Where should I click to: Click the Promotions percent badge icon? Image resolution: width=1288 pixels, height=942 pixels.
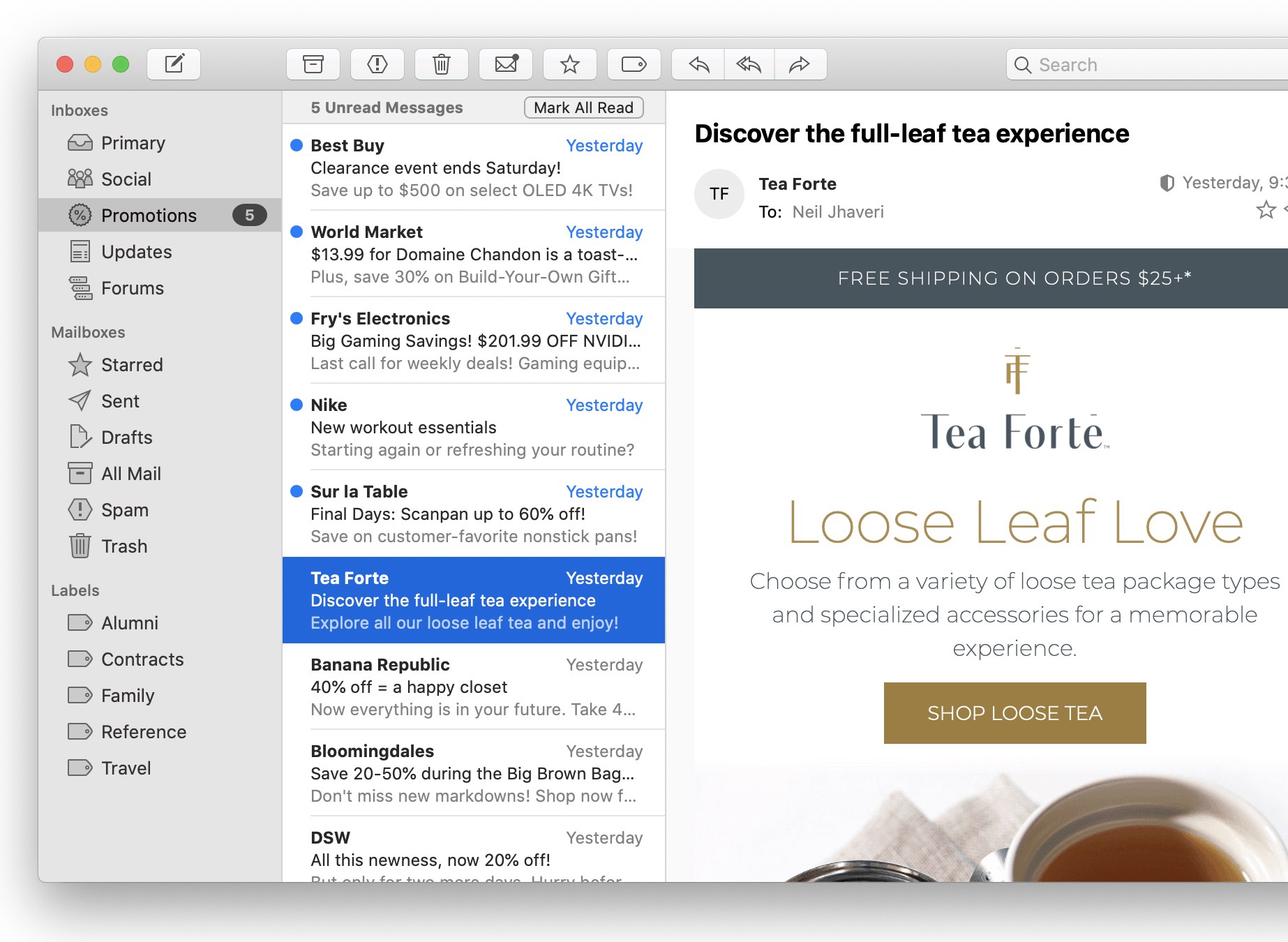click(x=80, y=216)
